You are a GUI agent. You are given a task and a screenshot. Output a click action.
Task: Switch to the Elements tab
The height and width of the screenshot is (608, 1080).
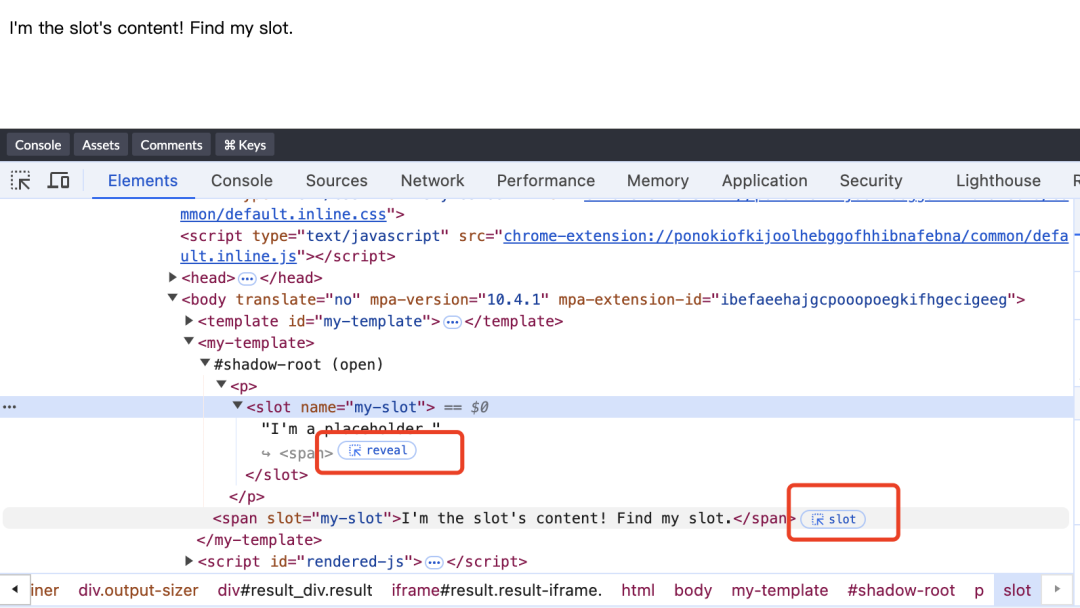[x=143, y=180]
